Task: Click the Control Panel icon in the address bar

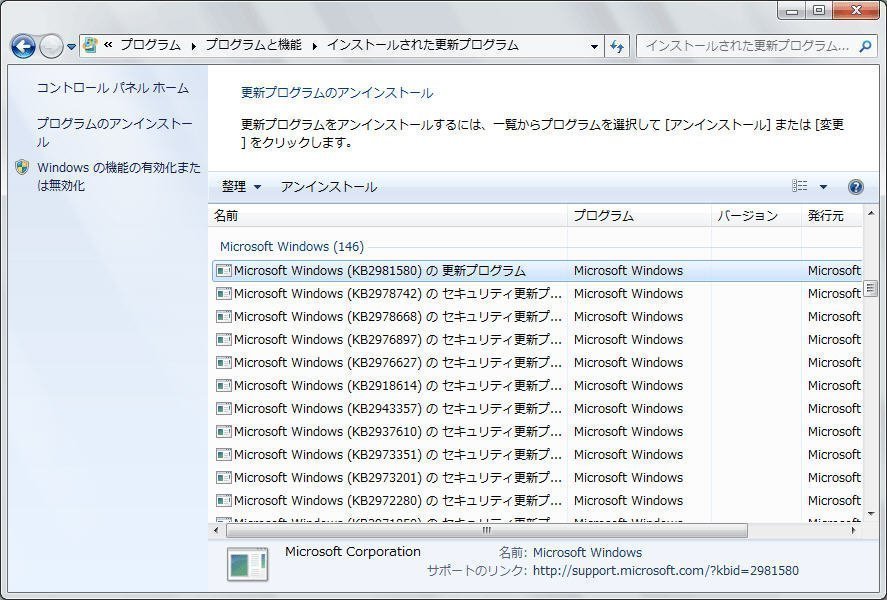Action: point(90,45)
